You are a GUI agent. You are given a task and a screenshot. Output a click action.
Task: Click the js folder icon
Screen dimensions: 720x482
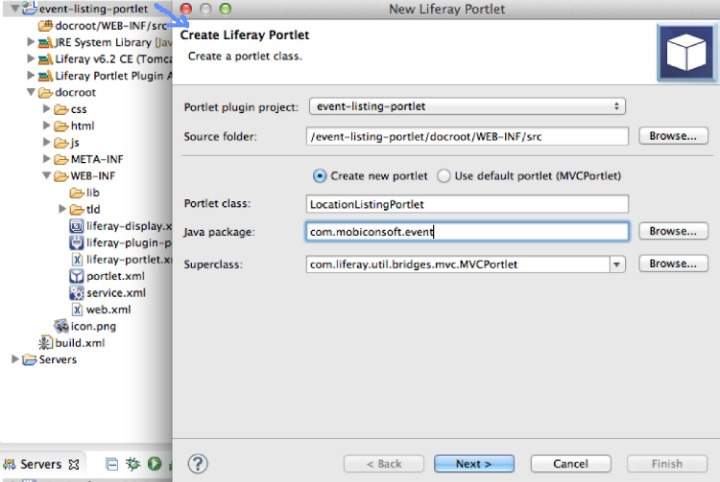point(61,143)
